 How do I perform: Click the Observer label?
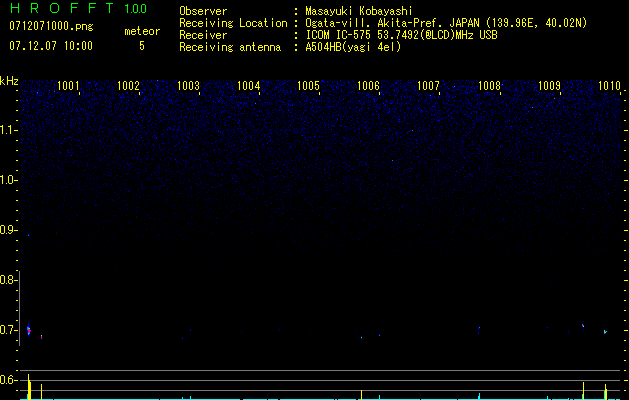pos(203,11)
